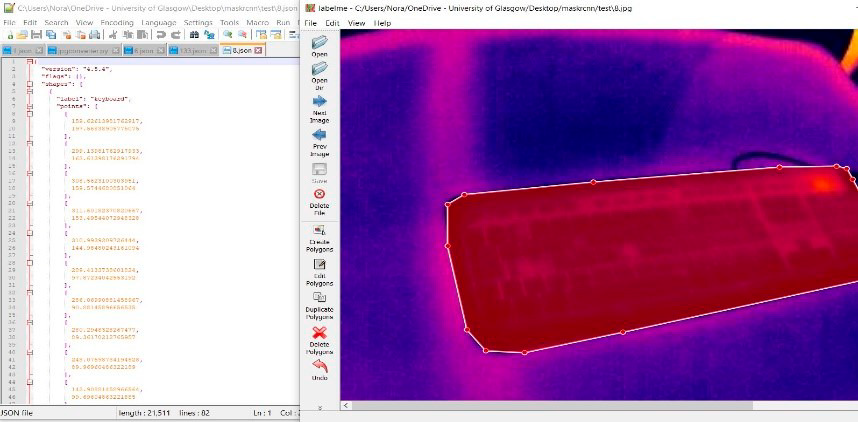Click the Copy icon in Notepad++ toolbar
858x422 pixels.
[128, 35]
